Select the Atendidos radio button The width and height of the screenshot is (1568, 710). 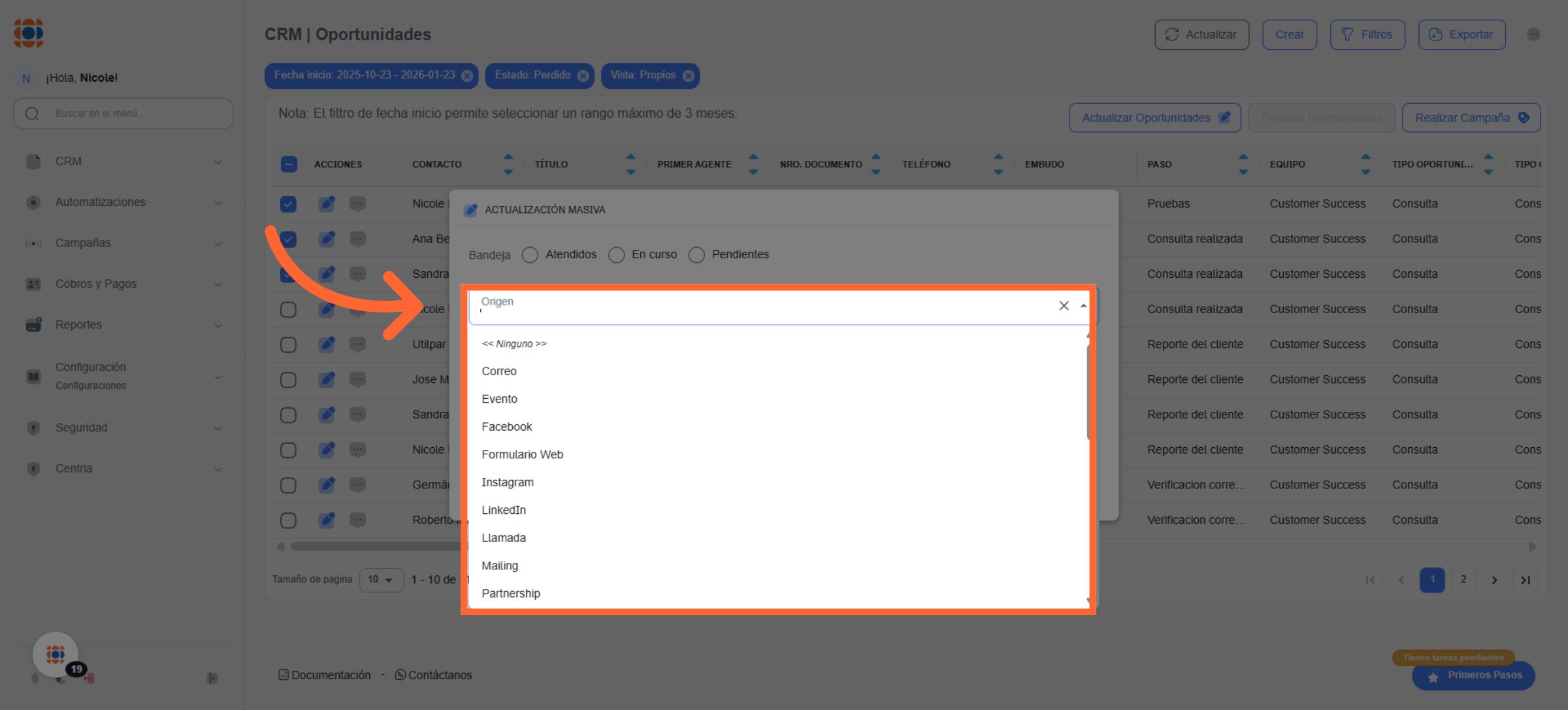[530, 255]
